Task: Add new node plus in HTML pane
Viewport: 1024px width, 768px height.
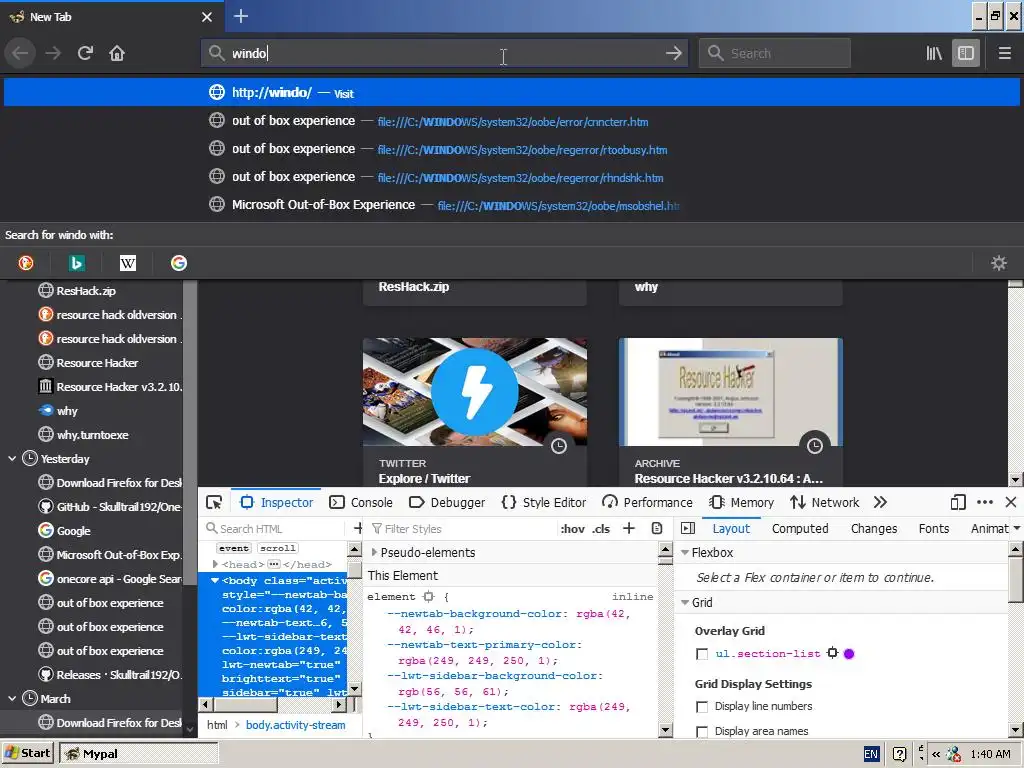Action: pos(357,528)
